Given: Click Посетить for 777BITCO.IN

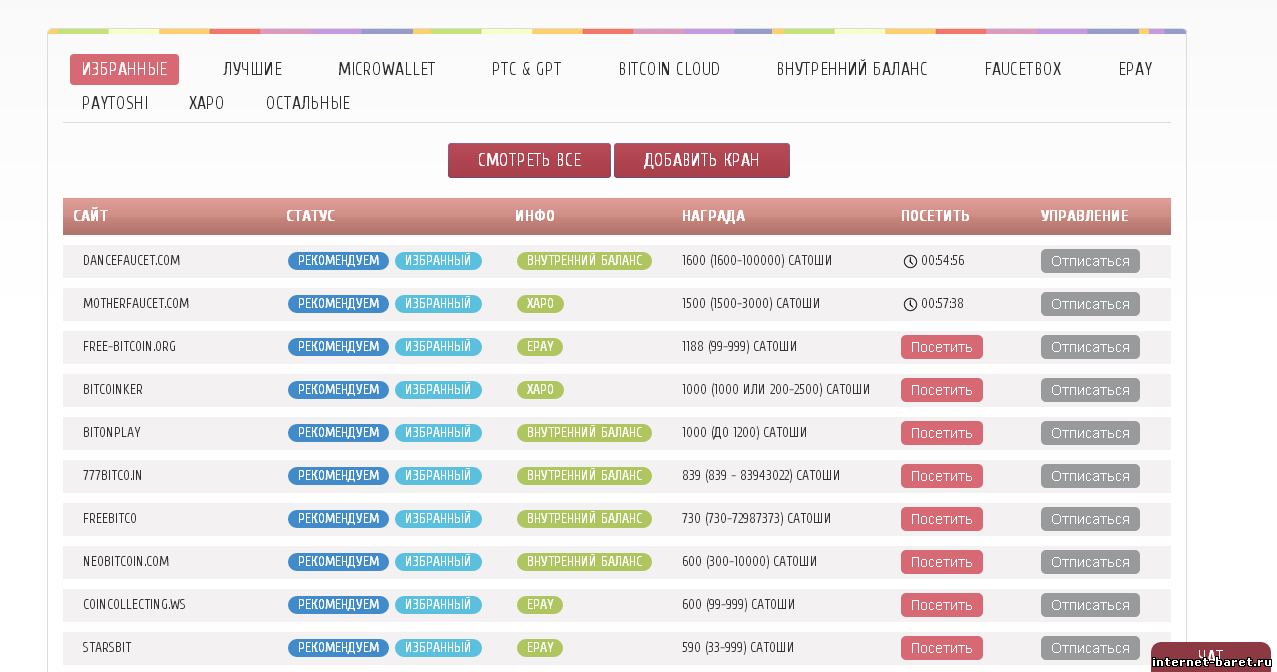Looking at the screenshot, I should coord(942,476).
